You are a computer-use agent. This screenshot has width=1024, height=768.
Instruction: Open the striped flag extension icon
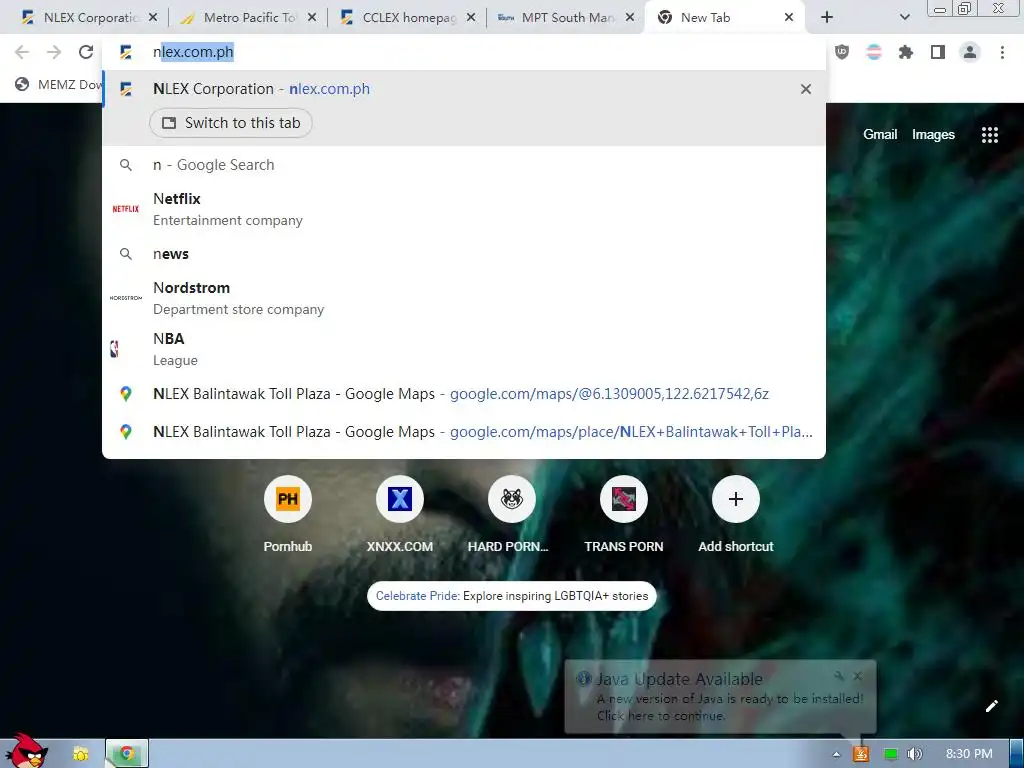coord(874,52)
